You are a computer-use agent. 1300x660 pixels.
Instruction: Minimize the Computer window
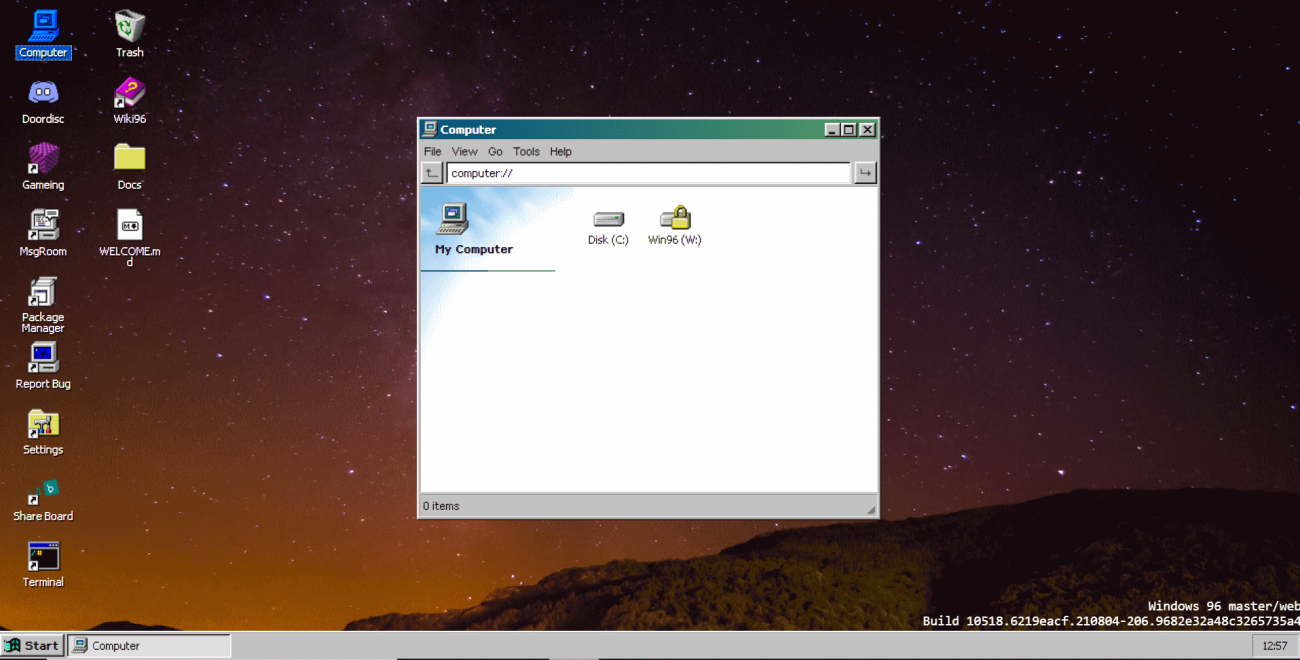832,130
